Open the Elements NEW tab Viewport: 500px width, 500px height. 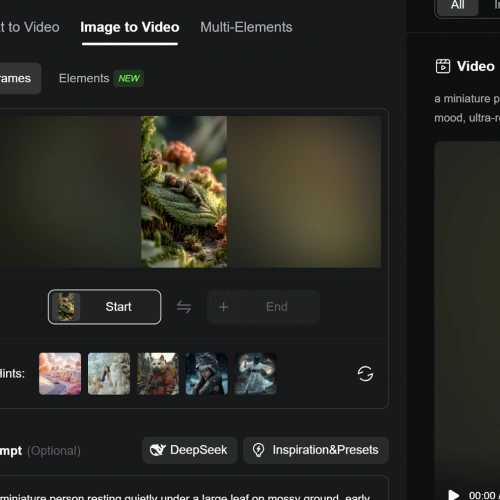[101, 78]
